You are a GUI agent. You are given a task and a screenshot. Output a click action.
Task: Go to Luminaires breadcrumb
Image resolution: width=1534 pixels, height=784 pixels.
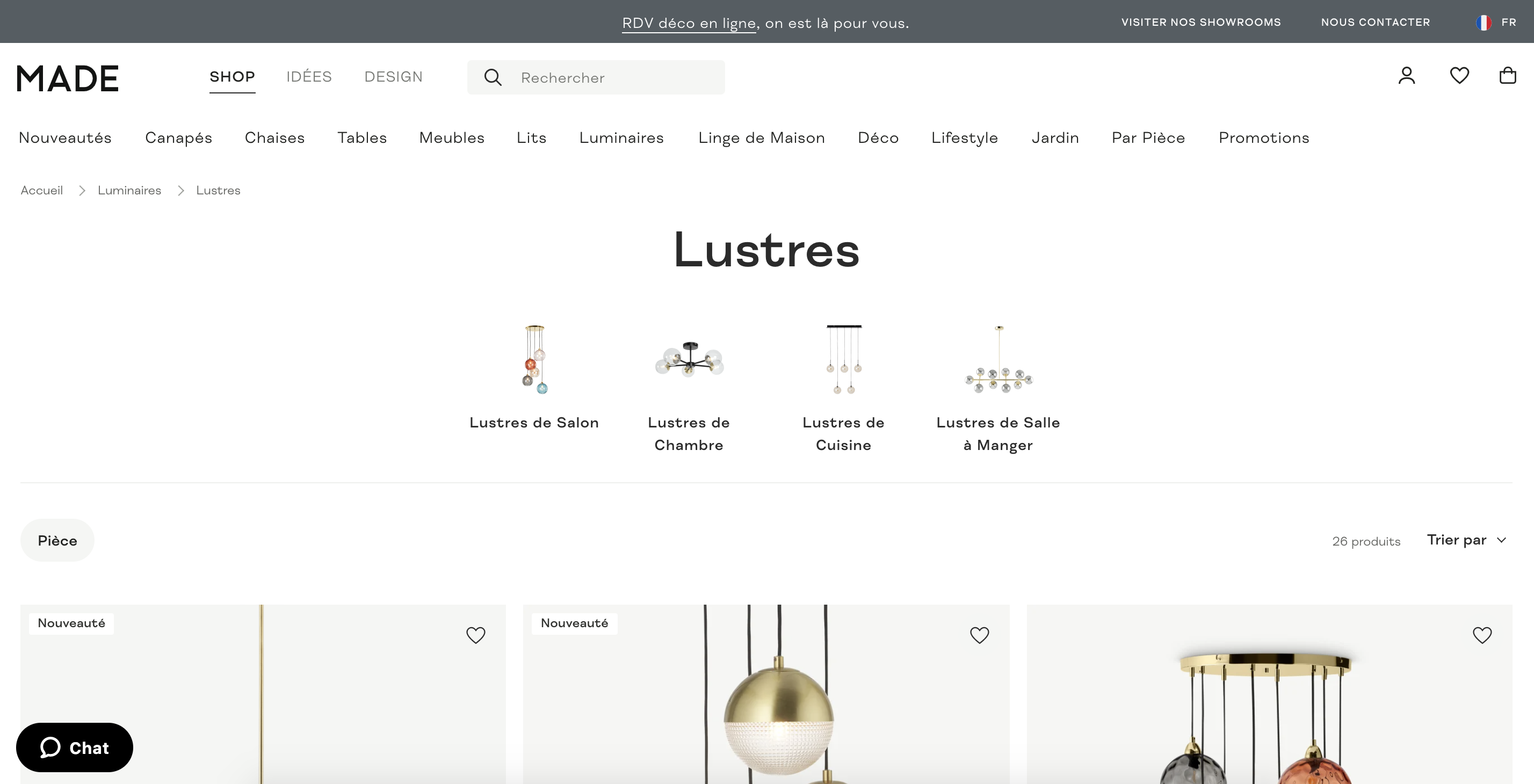[129, 191]
